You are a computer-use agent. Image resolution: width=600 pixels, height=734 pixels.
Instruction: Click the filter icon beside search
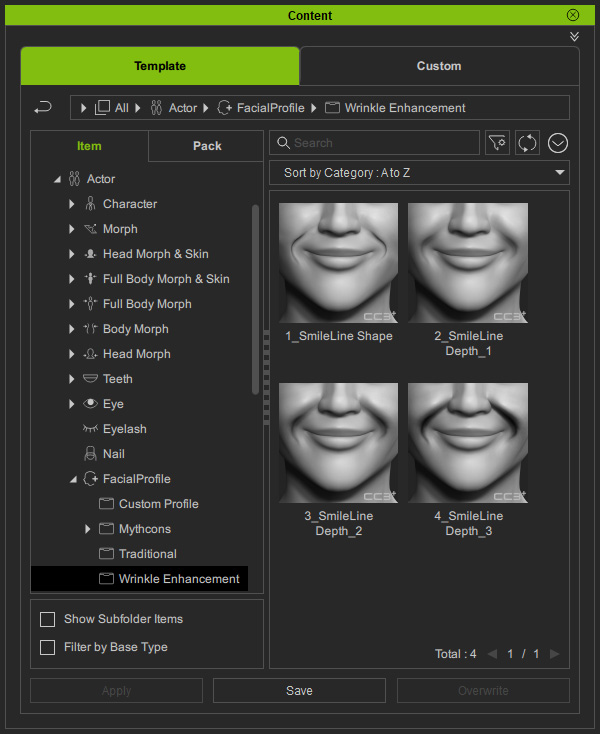[497, 143]
